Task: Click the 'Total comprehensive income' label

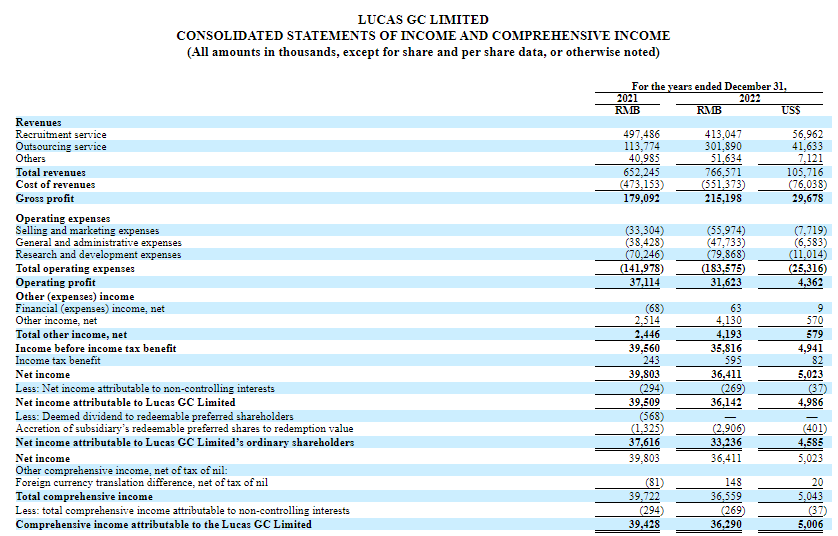Action: point(84,496)
